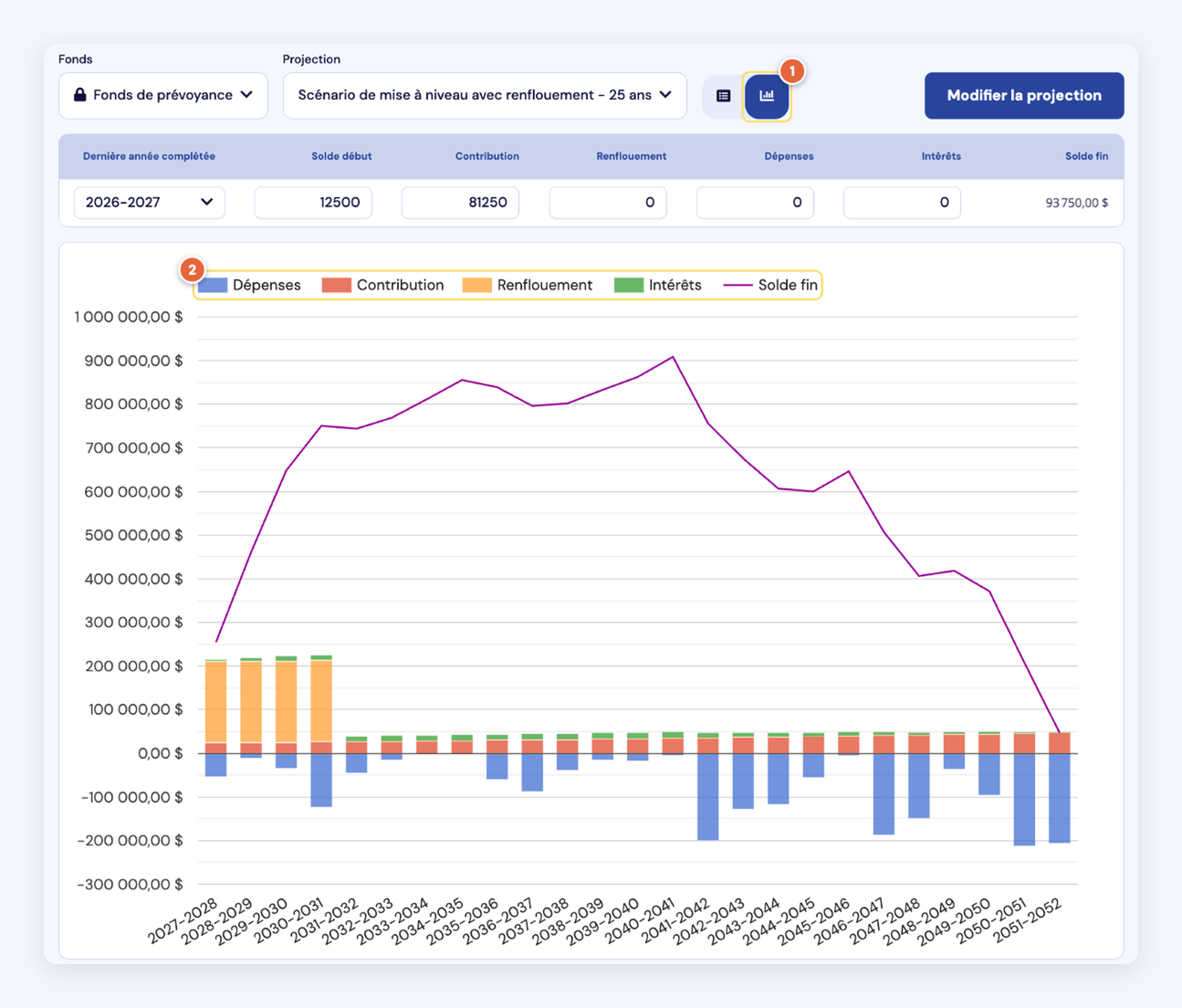This screenshot has height=1008, width=1182.
Task: Switch to bar chart view icon
Action: point(767,96)
